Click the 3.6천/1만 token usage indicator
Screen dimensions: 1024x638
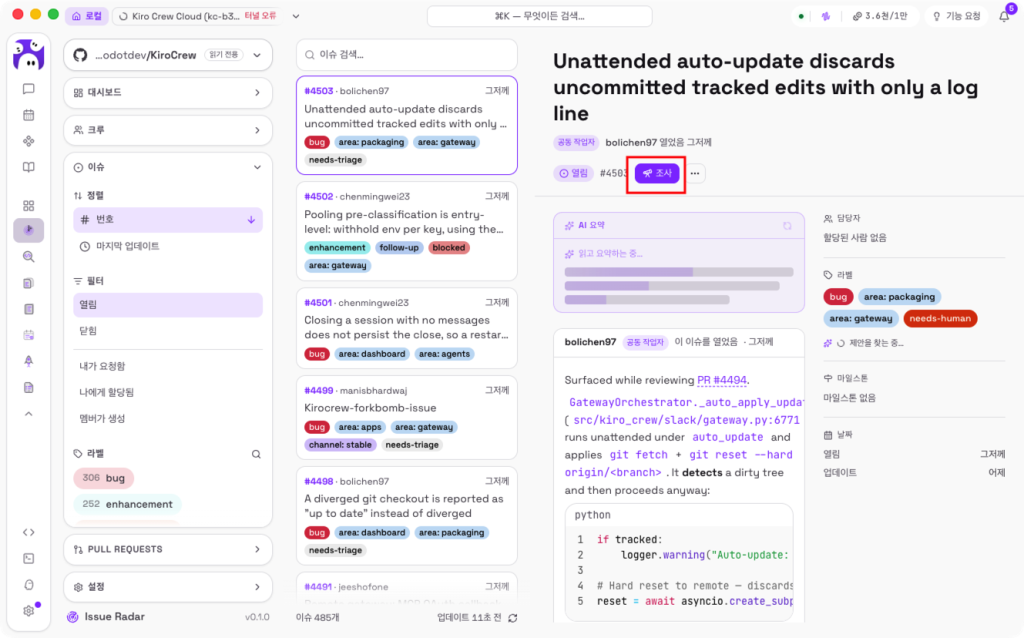click(880, 16)
